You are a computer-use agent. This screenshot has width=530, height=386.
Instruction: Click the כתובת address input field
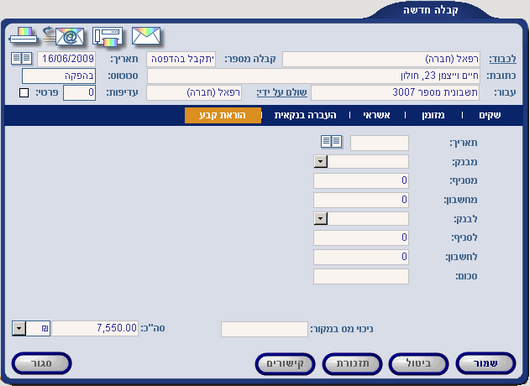click(x=313, y=76)
